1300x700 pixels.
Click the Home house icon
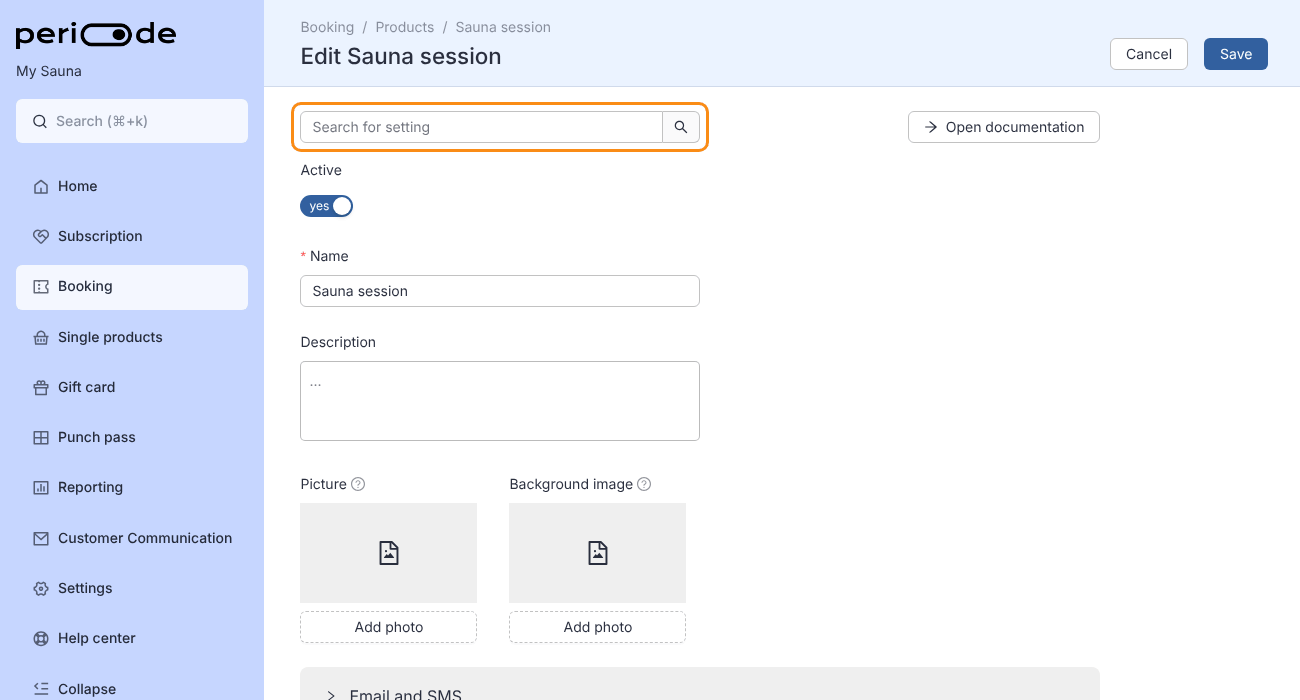pos(41,186)
